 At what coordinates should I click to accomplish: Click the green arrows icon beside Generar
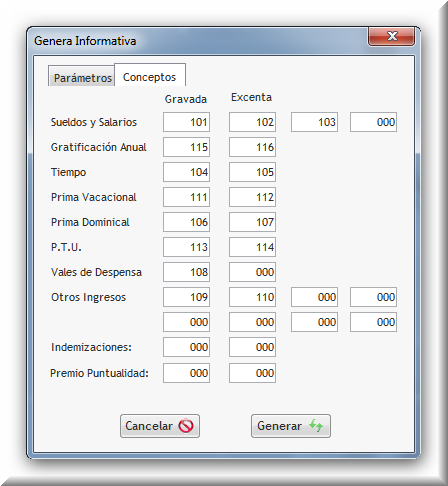click(316, 425)
